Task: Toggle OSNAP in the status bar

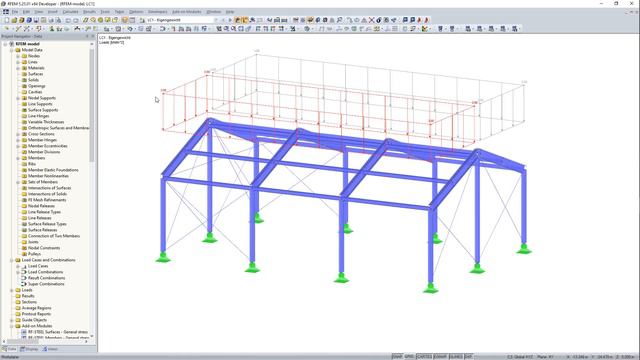Action: pyautogui.click(x=440, y=357)
